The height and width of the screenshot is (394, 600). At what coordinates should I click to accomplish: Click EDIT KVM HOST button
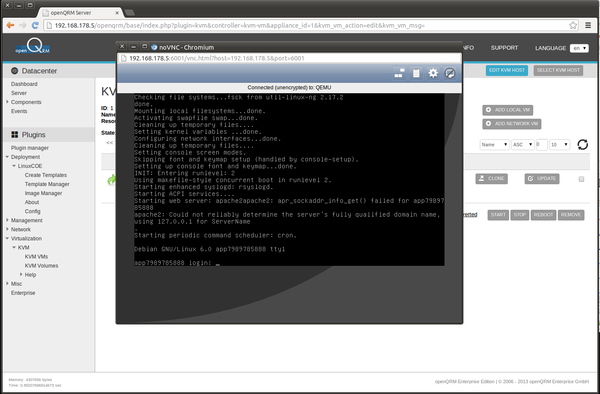pyautogui.click(x=507, y=70)
